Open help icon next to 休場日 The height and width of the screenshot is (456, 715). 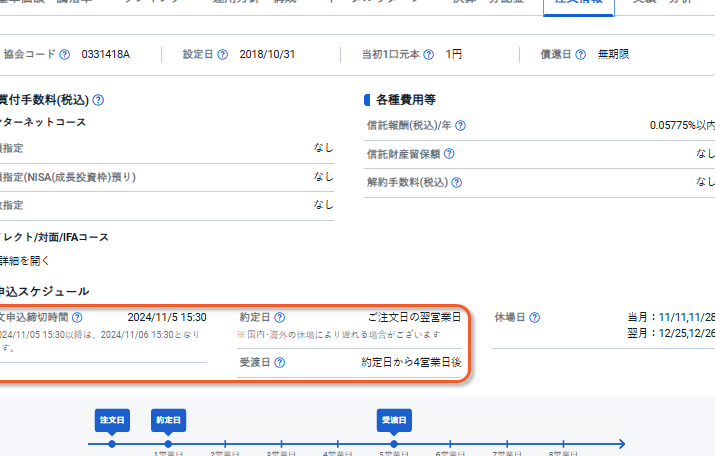tap(535, 317)
